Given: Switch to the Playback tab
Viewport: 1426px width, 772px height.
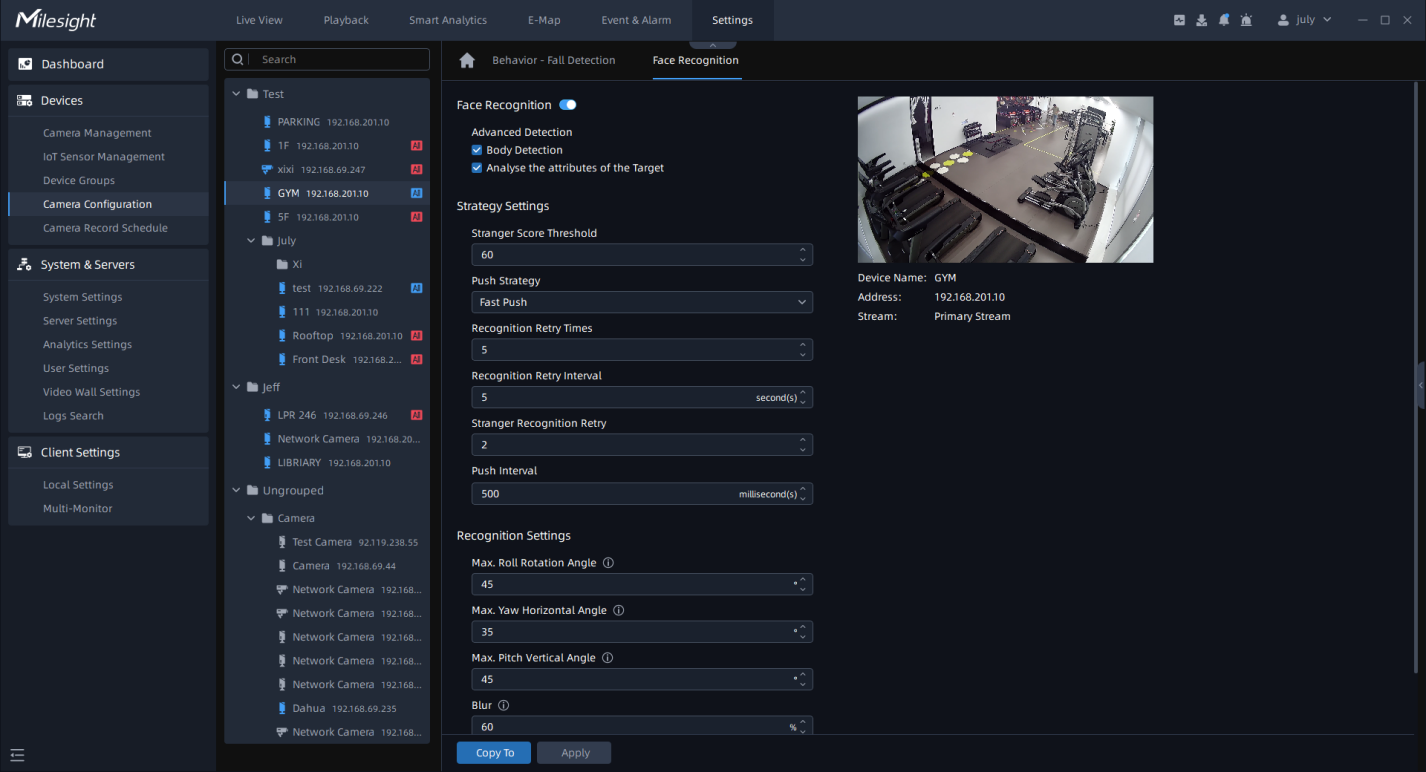Looking at the screenshot, I should coord(346,20).
